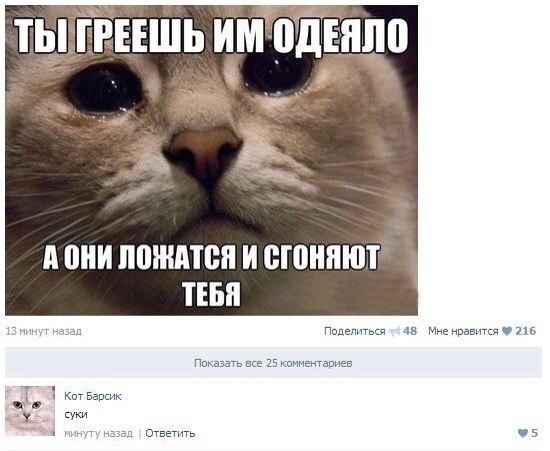The width and height of the screenshot is (550, 451).
Task: Click the 48 shares counter
Action: tap(410, 331)
